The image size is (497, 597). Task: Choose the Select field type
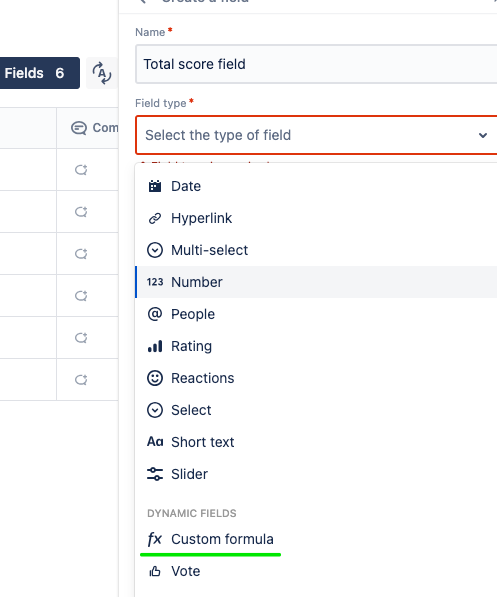[x=316, y=410]
